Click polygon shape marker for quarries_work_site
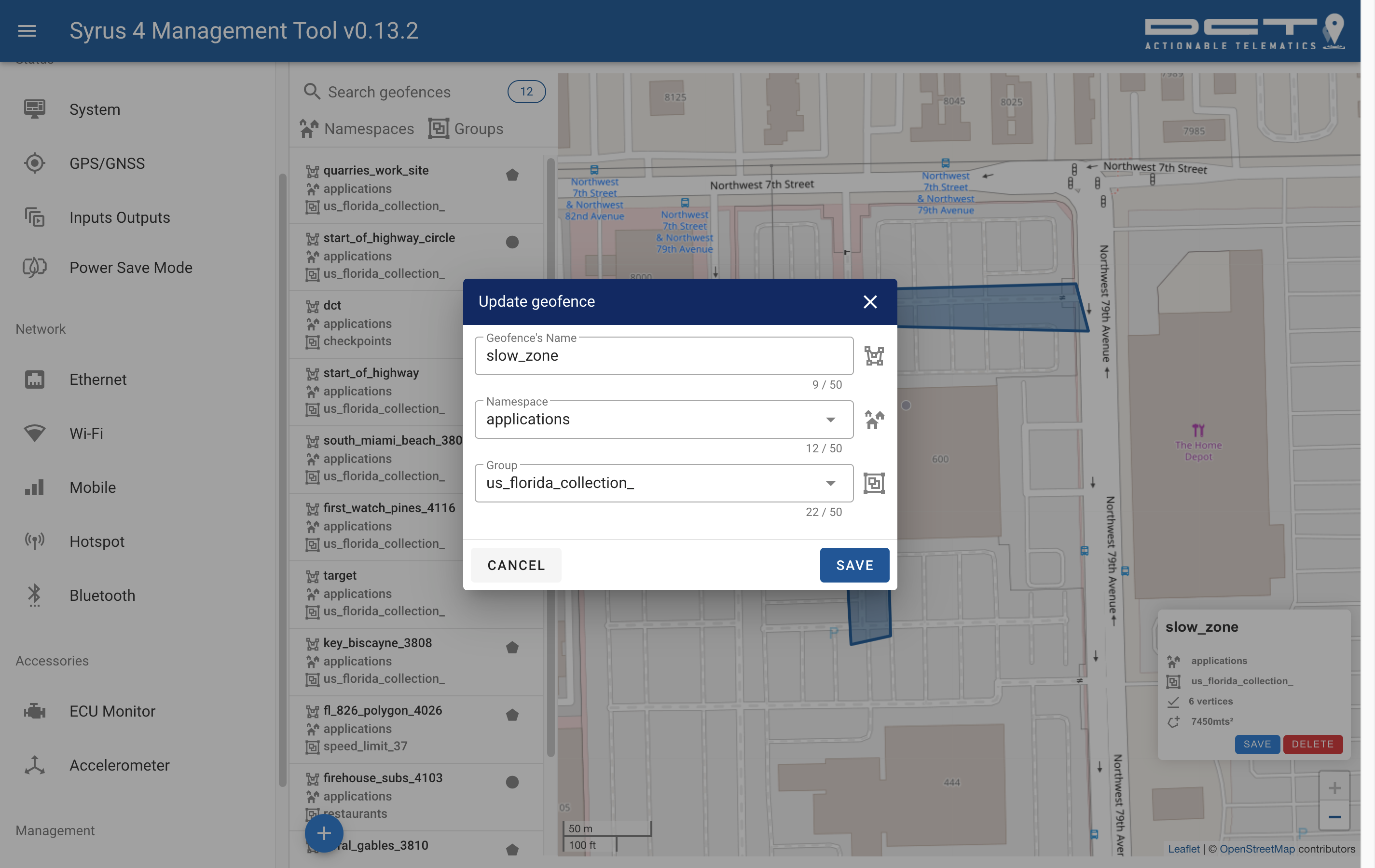The width and height of the screenshot is (1375, 868). (x=512, y=175)
